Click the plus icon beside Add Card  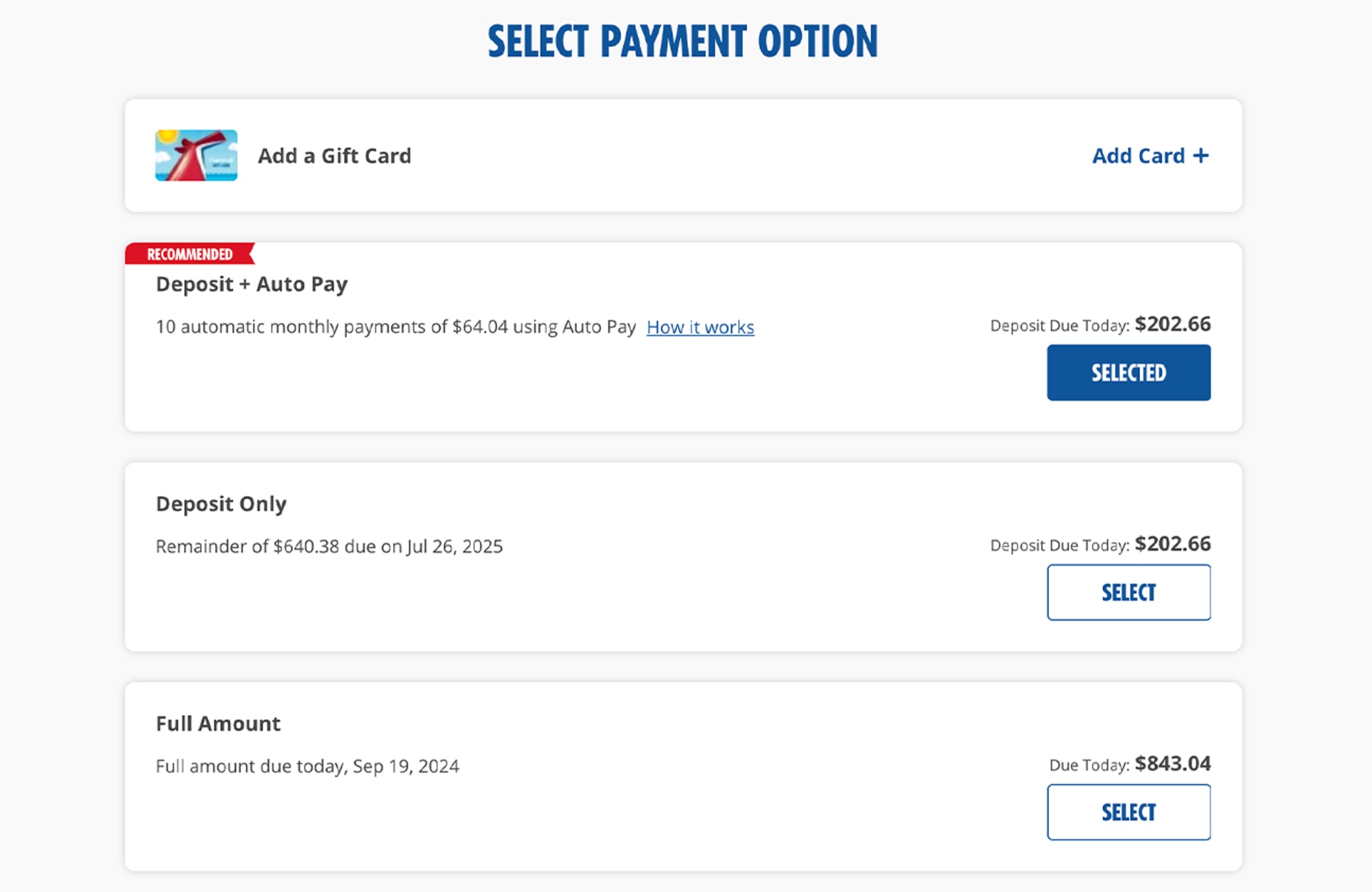click(1201, 156)
